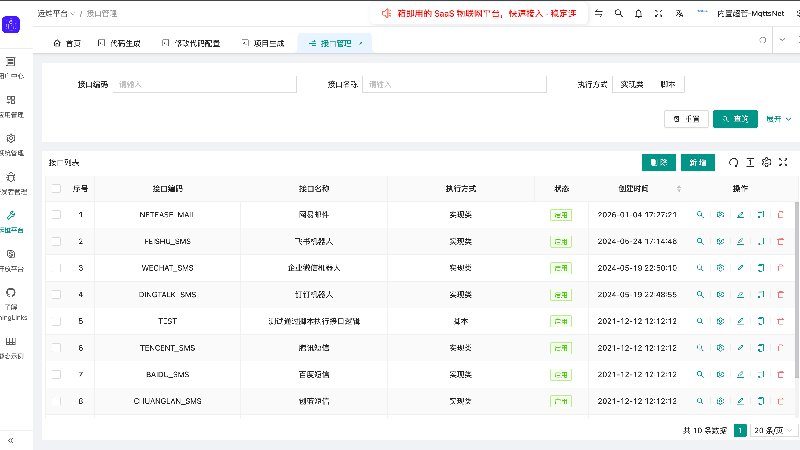Refresh current tab with the tab-bar reload icon
The height and width of the screenshot is (450, 800).
(763, 40)
